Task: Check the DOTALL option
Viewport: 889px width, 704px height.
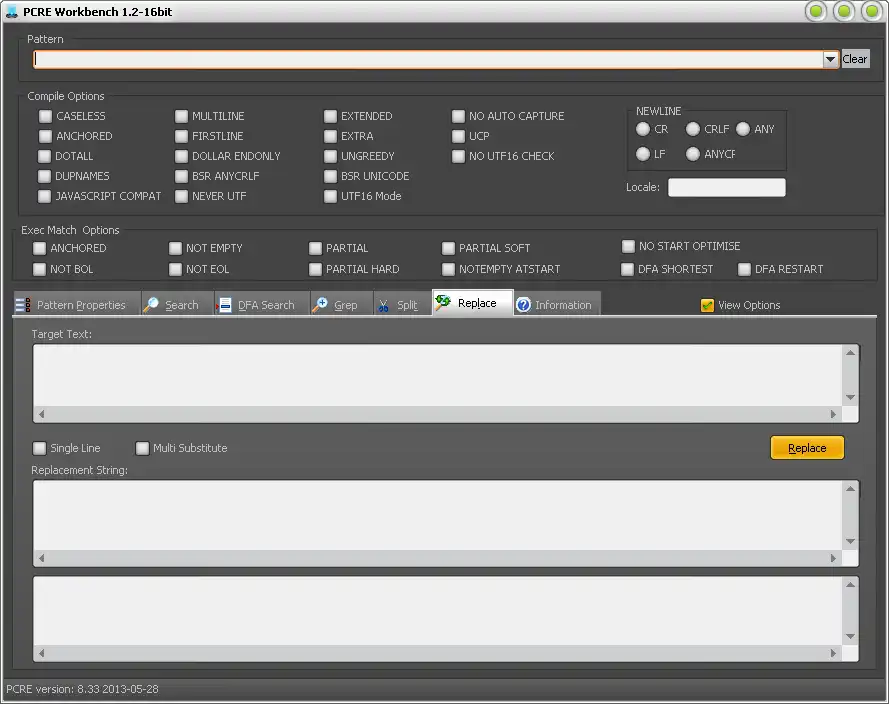Action: [44, 156]
